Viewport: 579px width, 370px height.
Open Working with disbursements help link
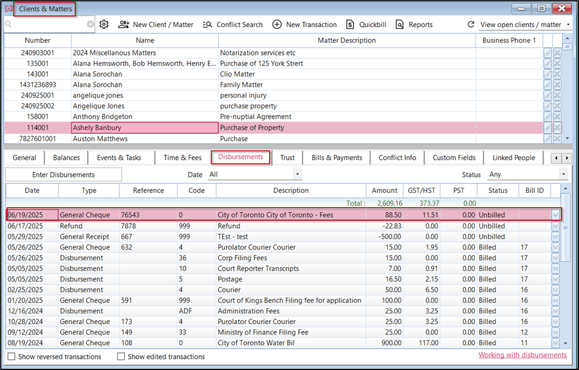pos(522,355)
